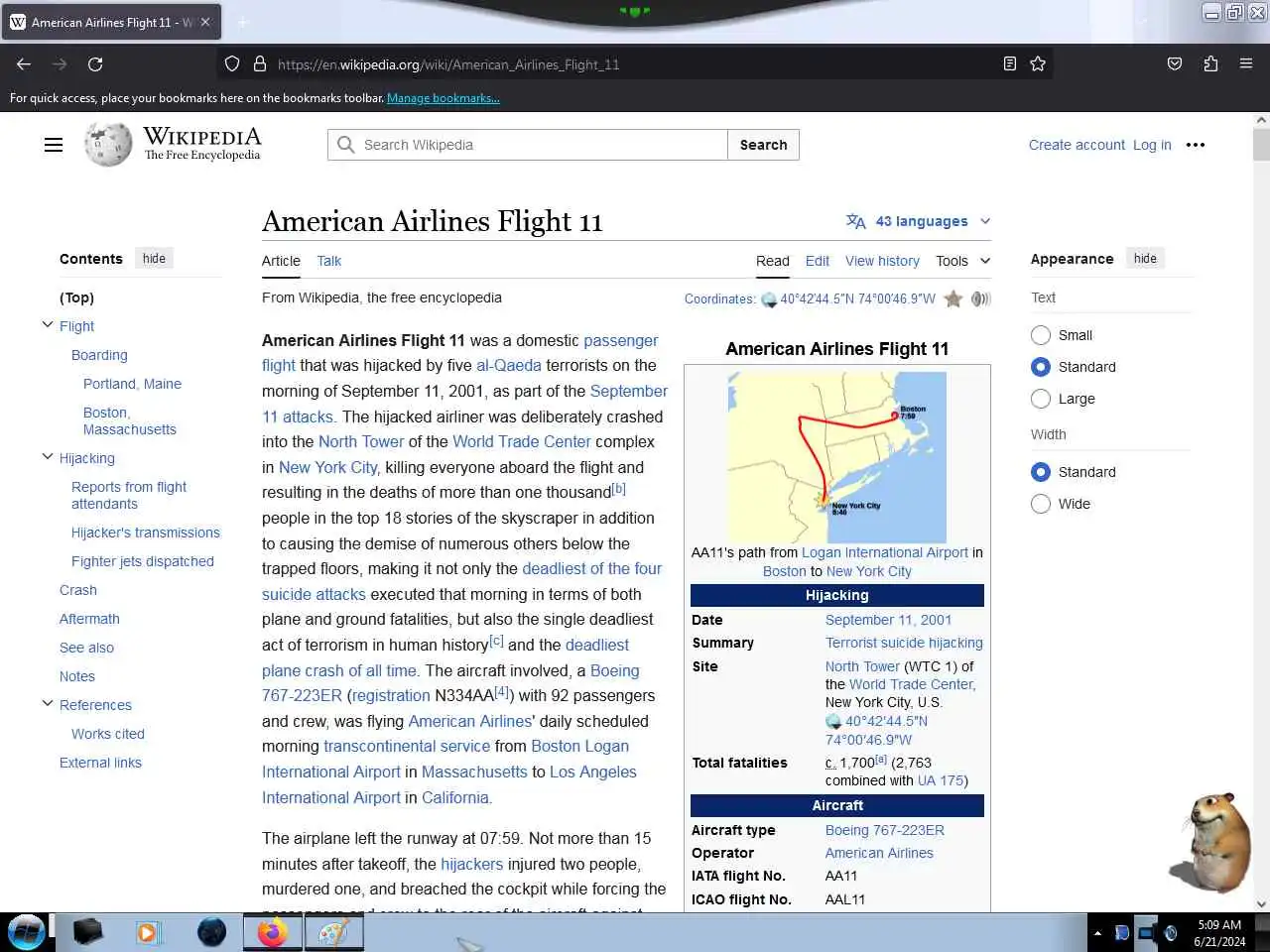This screenshot has width=1270, height=952.
Task: Open the Paint app in the taskbar
Action: pos(333,932)
